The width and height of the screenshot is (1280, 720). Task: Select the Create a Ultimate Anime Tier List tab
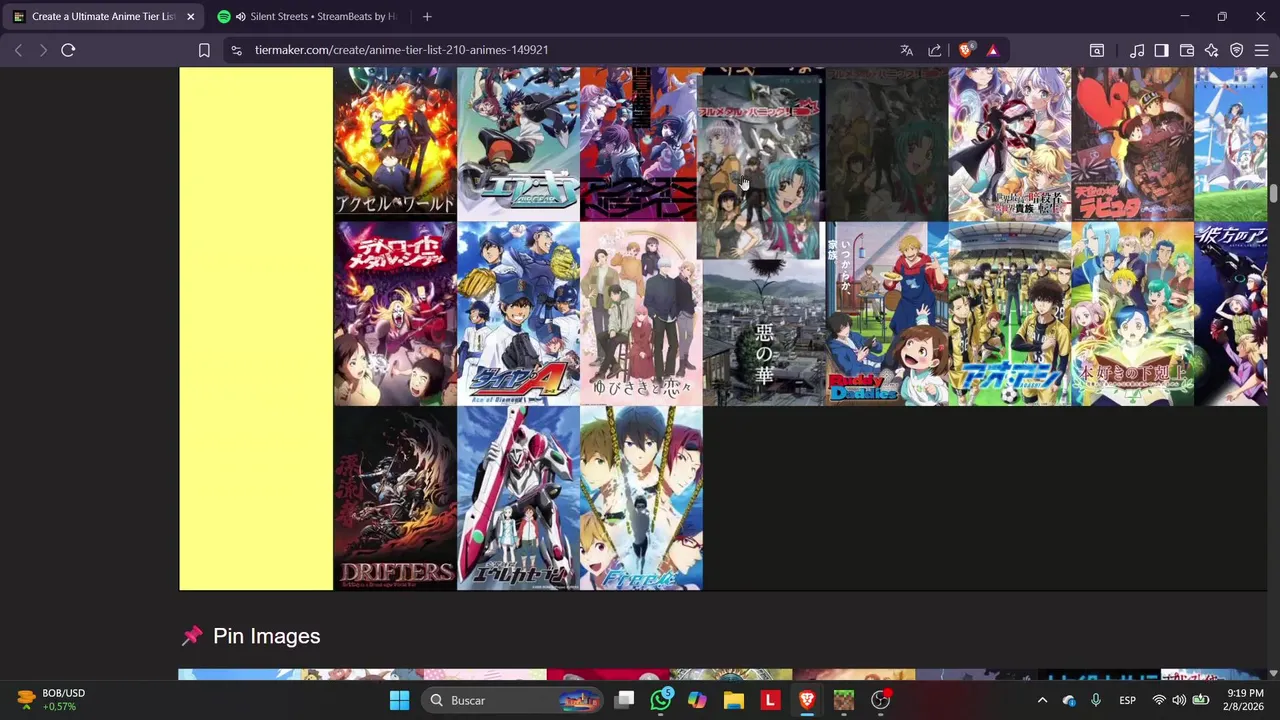pyautogui.click(x=103, y=17)
